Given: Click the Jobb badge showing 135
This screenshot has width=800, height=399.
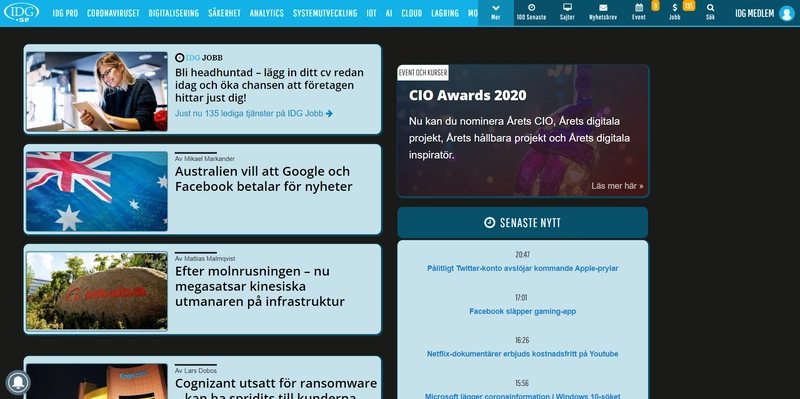Looking at the screenshot, I should (689, 6).
